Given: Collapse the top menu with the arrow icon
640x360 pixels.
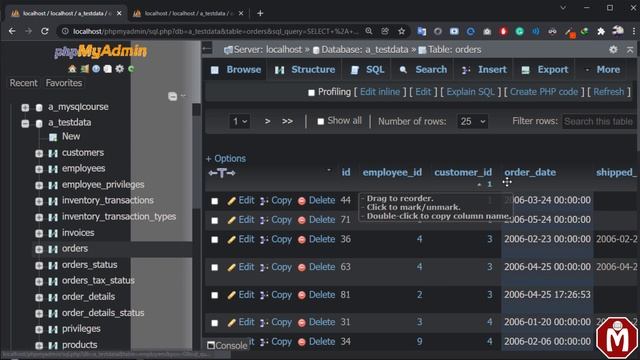Looking at the screenshot, I should [x=630, y=49].
